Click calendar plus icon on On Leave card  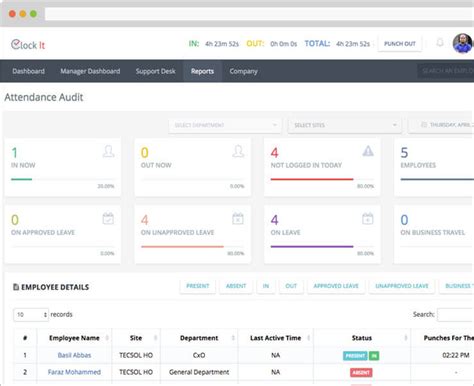pyautogui.click(x=368, y=218)
